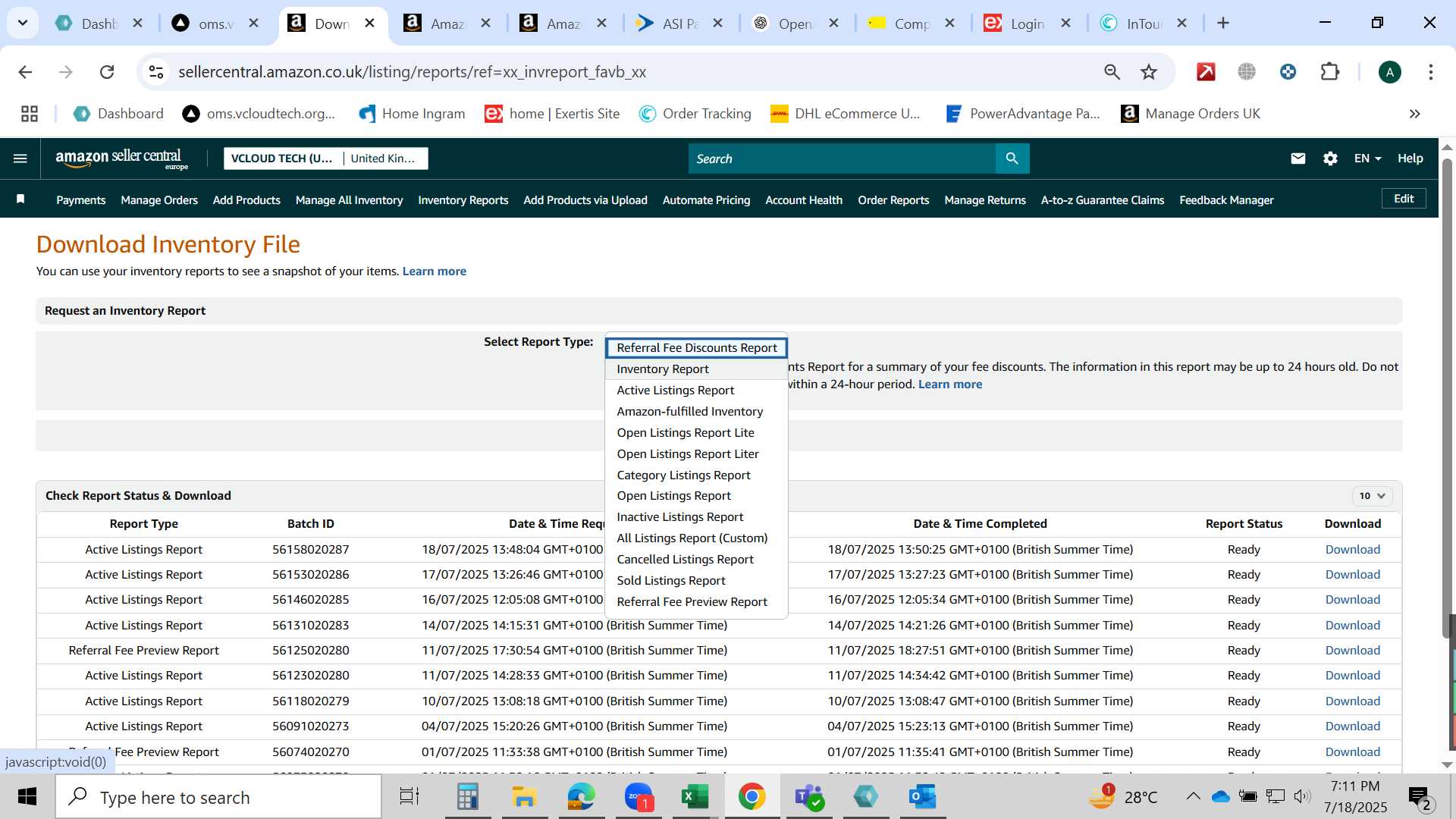Open new browser tab with plus

[x=1222, y=24]
